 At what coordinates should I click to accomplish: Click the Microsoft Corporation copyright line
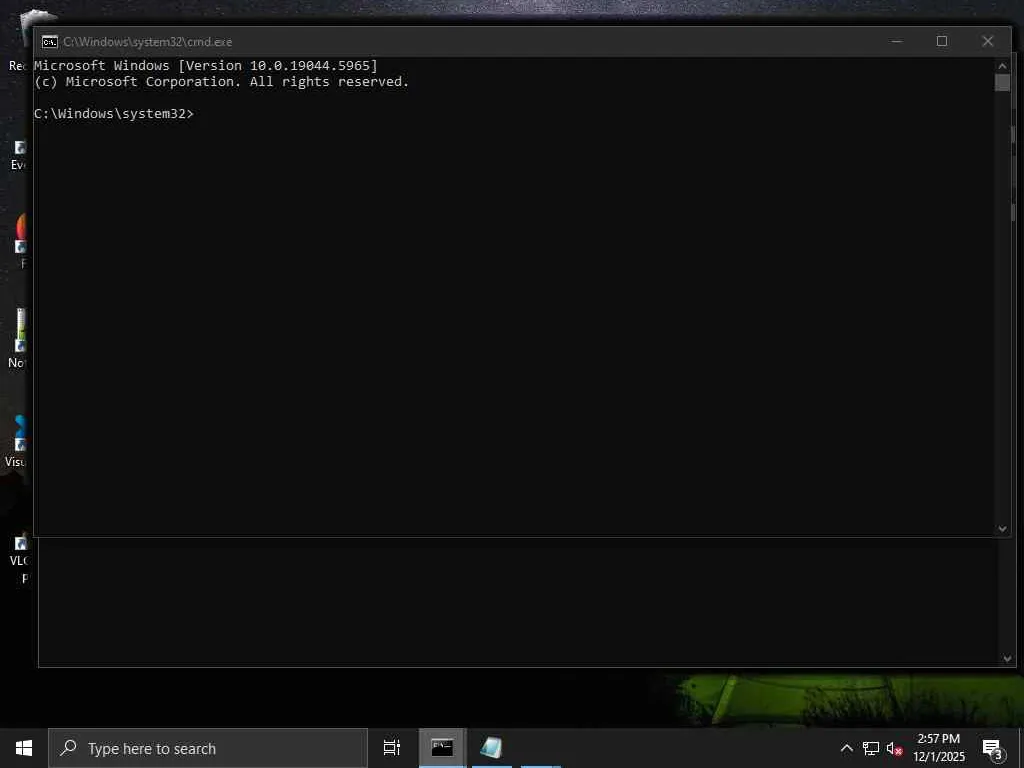[x=221, y=82]
